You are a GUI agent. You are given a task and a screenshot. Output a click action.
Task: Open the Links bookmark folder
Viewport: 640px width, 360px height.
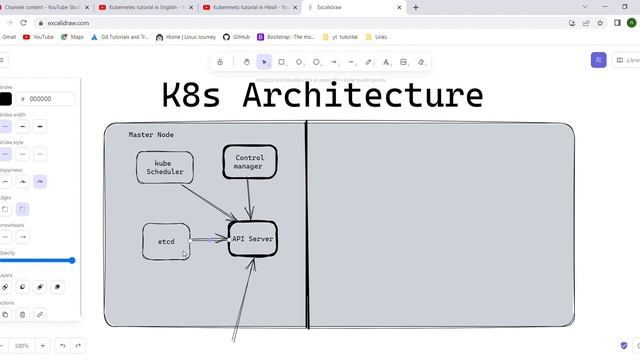click(376, 37)
